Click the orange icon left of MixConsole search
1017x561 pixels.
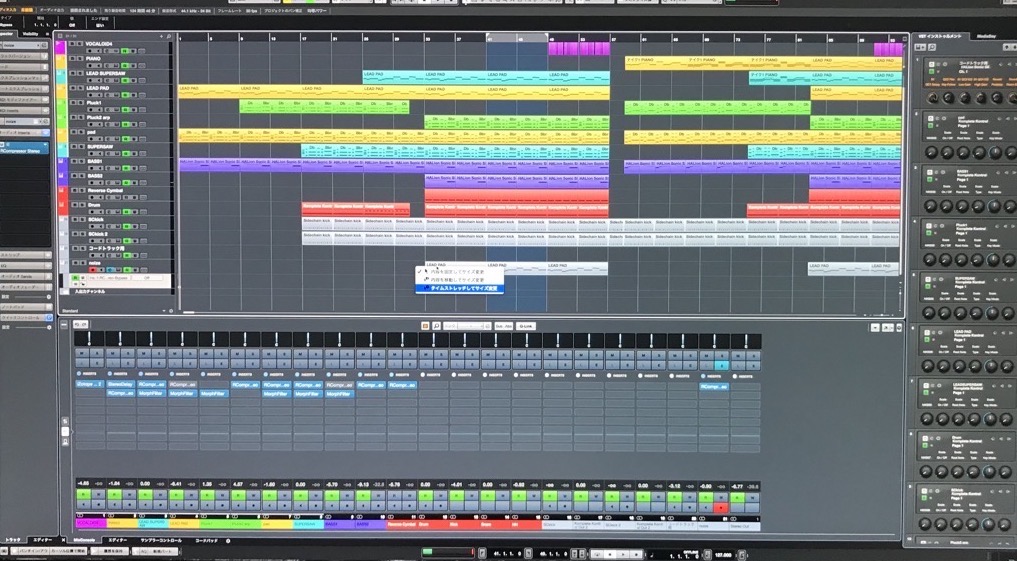click(x=425, y=326)
